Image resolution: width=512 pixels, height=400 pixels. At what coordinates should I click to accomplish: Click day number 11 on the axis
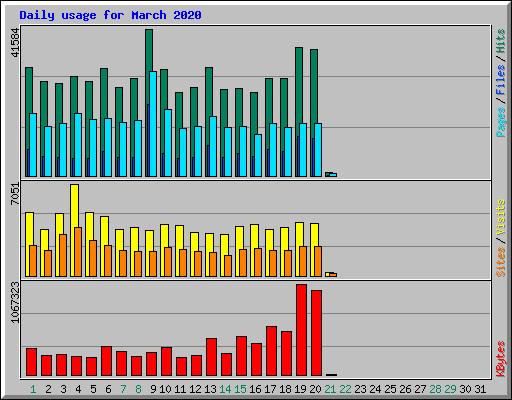180,389
